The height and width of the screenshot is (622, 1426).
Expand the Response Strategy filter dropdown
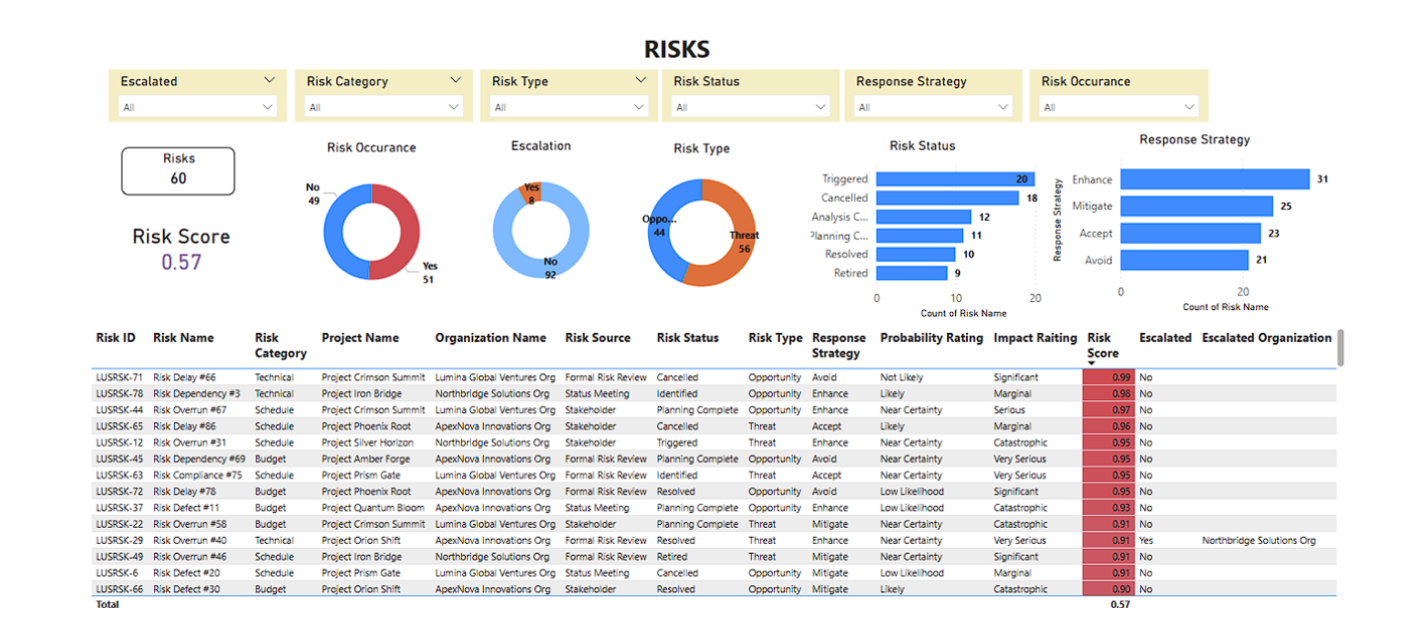(1003, 106)
